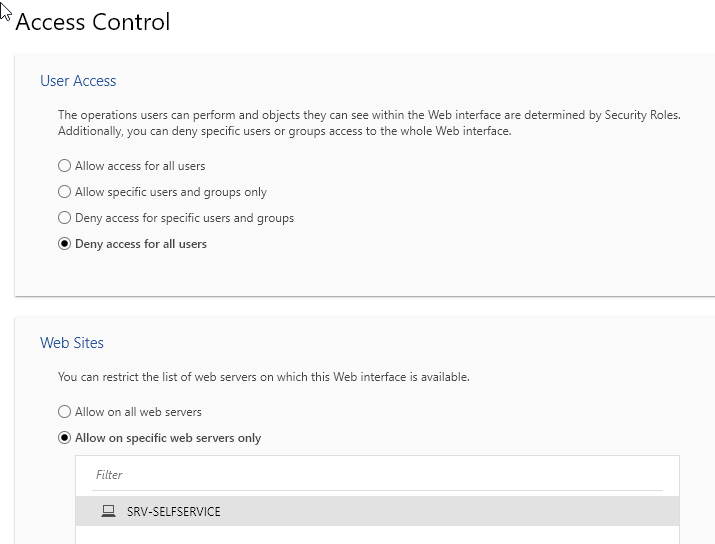Click the bold 'Allow on specific web servers only' label
The width and height of the screenshot is (715, 544).
[168, 438]
